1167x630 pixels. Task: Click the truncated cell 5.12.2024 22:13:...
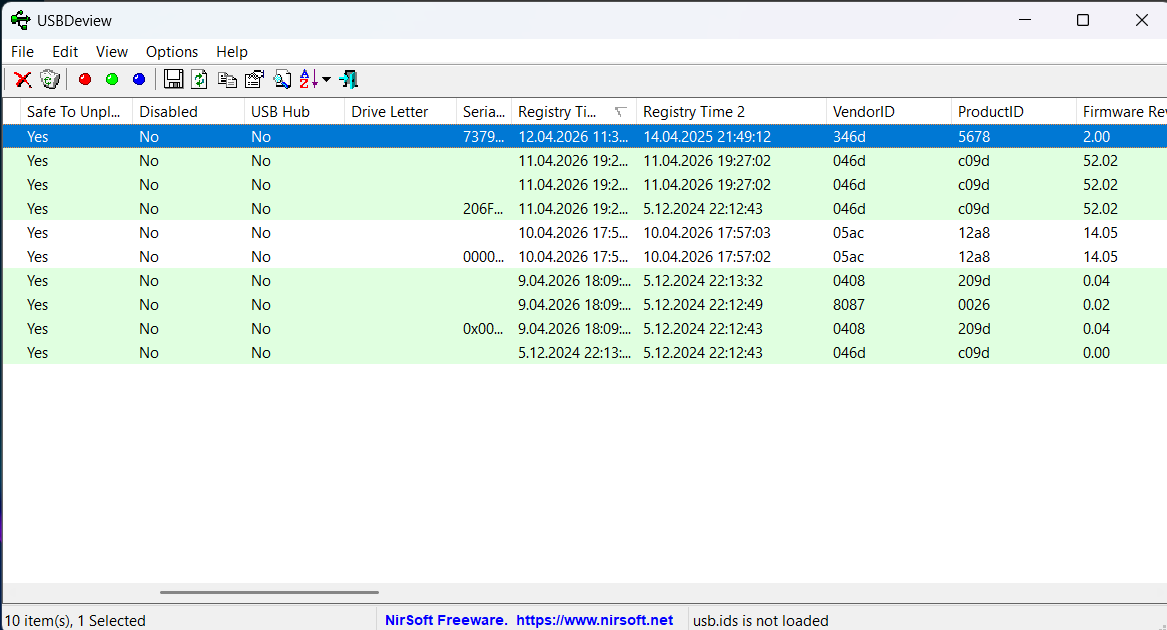(574, 353)
